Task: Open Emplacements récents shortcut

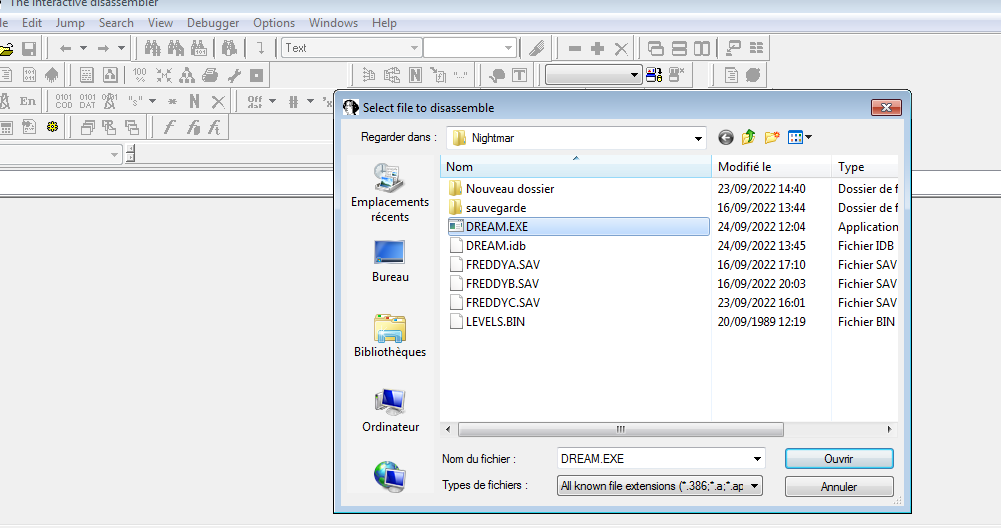Action: click(390, 192)
